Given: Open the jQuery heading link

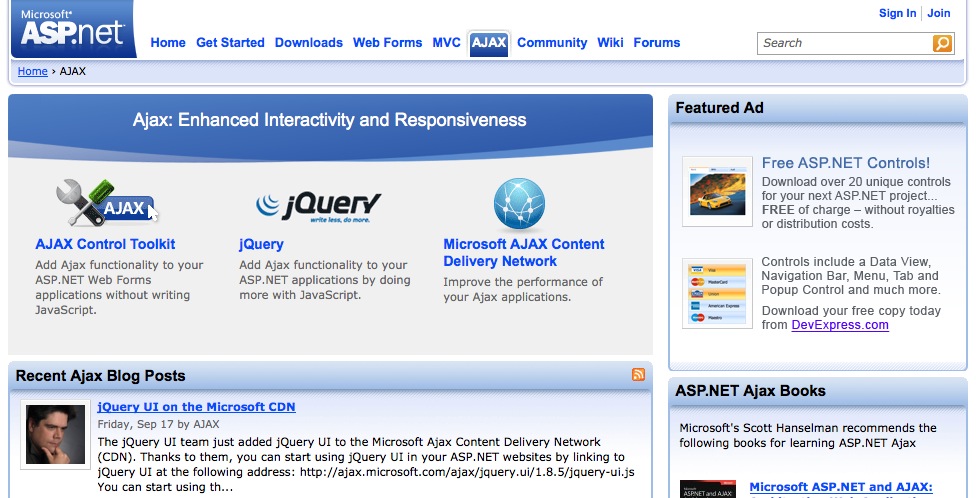Looking at the screenshot, I should [261, 244].
